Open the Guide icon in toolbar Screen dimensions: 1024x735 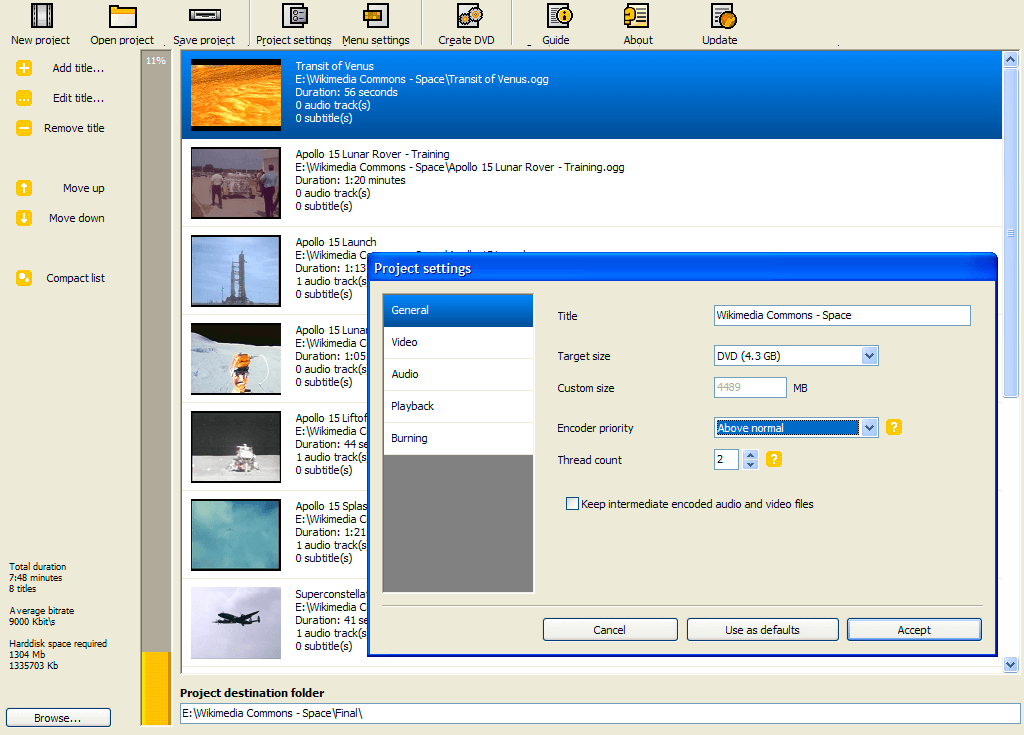(x=560, y=16)
